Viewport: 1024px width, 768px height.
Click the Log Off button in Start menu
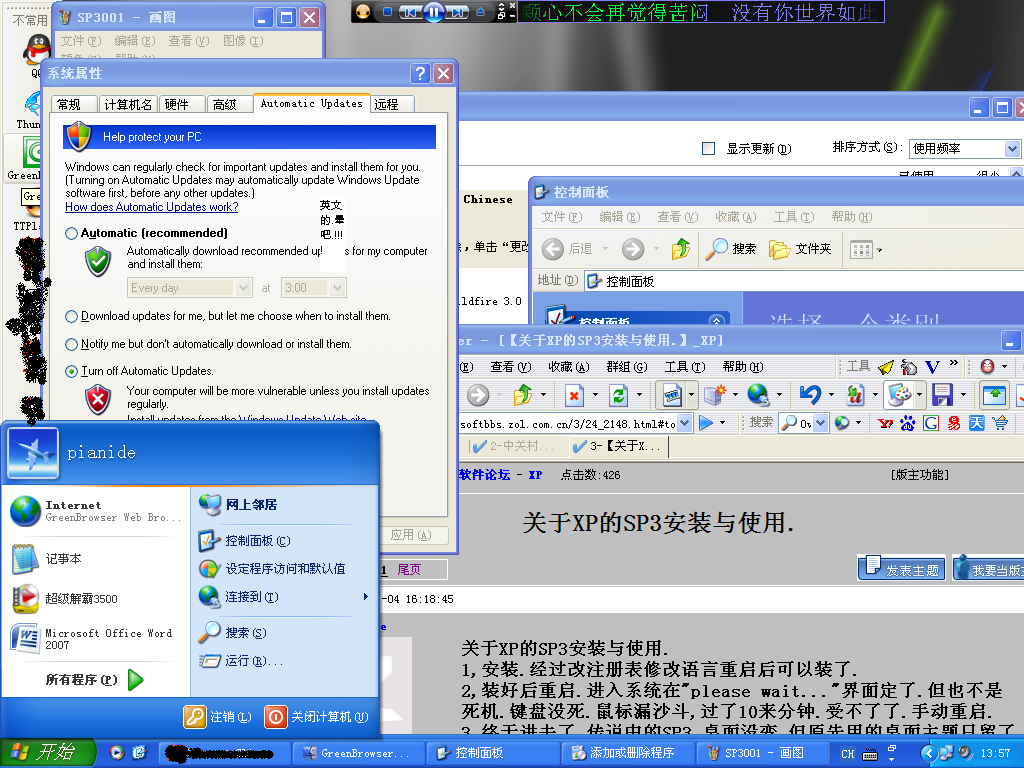pyautogui.click(x=217, y=716)
